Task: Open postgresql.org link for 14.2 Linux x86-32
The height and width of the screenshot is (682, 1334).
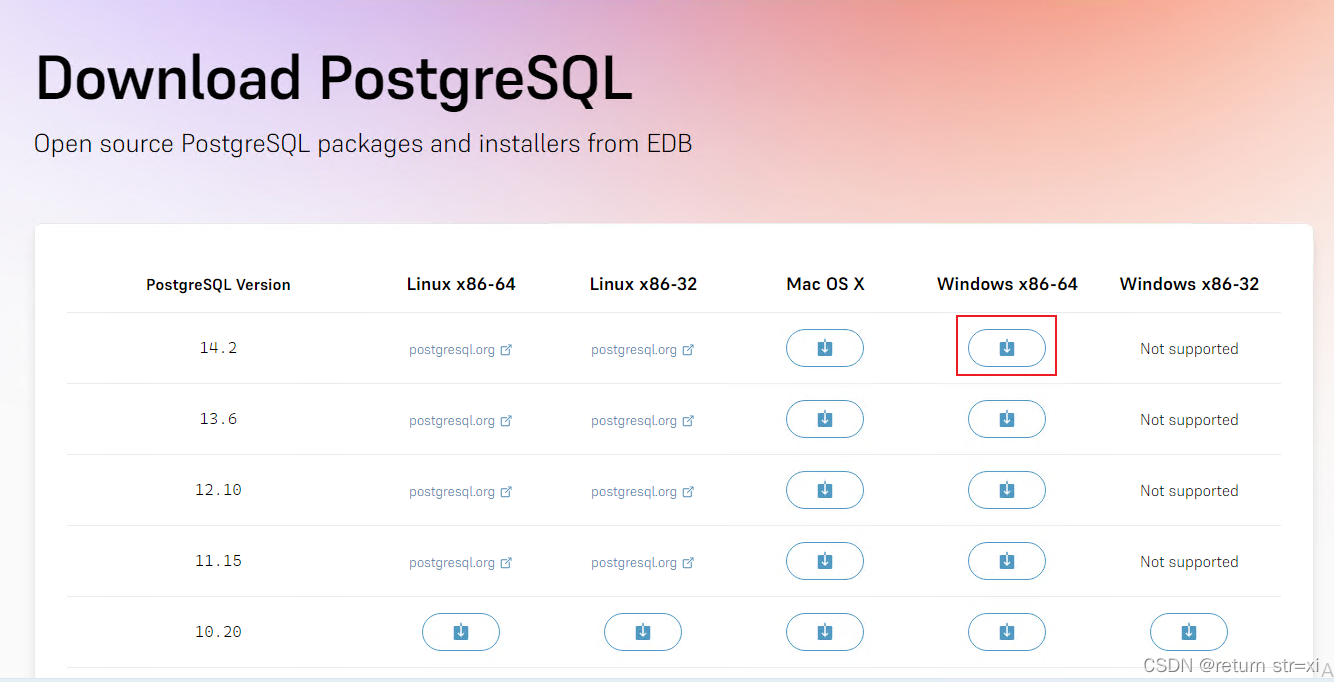Action: (x=643, y=350)
